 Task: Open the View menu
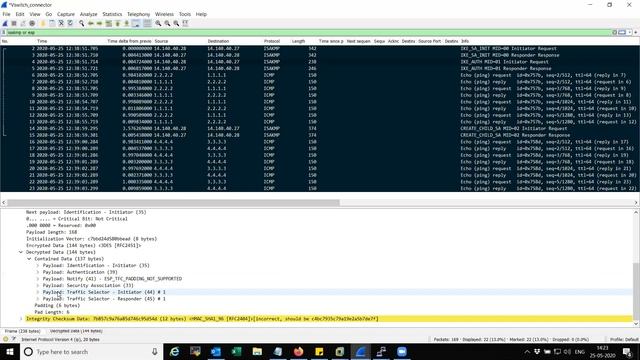pos(35,14)
